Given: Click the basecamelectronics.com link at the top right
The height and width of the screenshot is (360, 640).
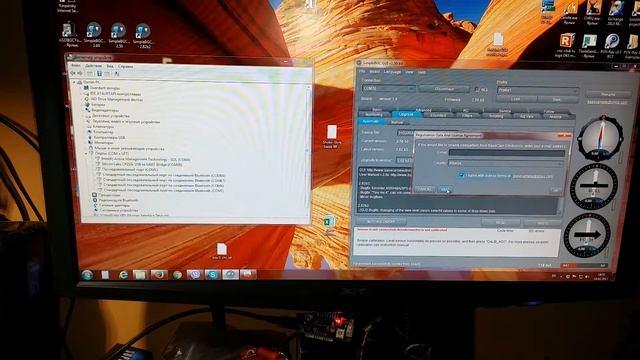Looking at the screenshot, I should click(607, 102).
